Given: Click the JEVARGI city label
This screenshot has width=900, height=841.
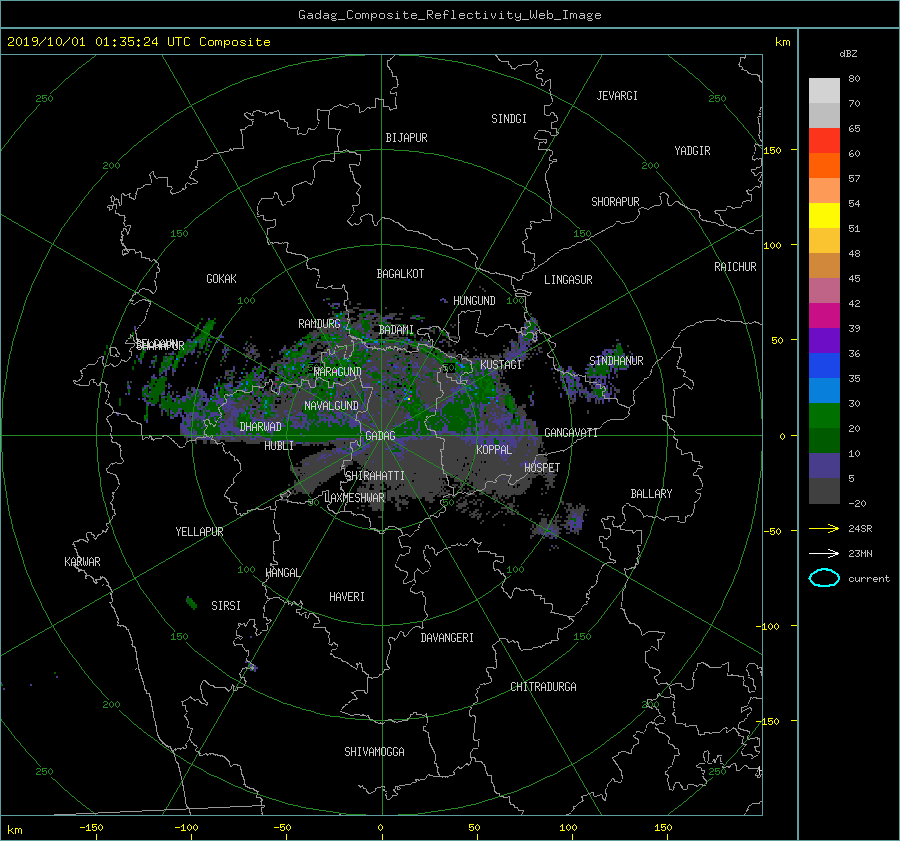Looking at the screenshot, I should pyautogui.click(x=617, y=96).
